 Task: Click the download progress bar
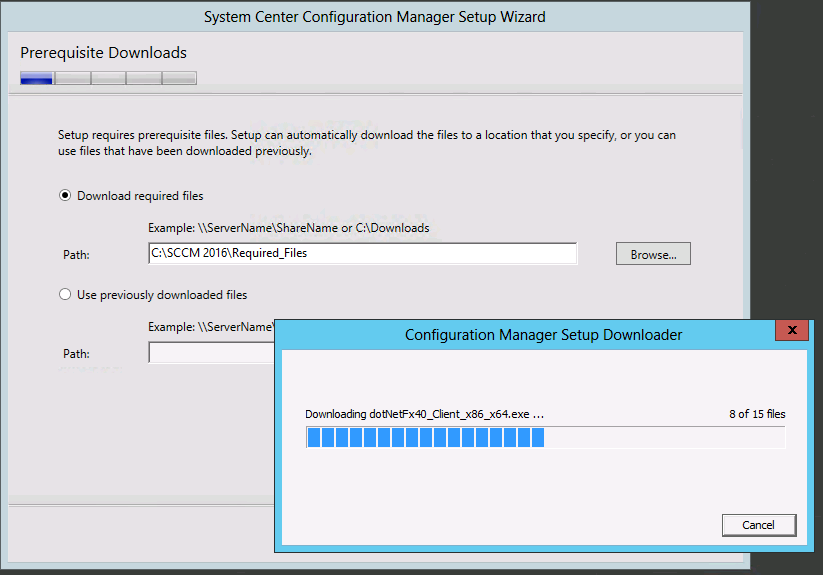click(x=545, y=437)
